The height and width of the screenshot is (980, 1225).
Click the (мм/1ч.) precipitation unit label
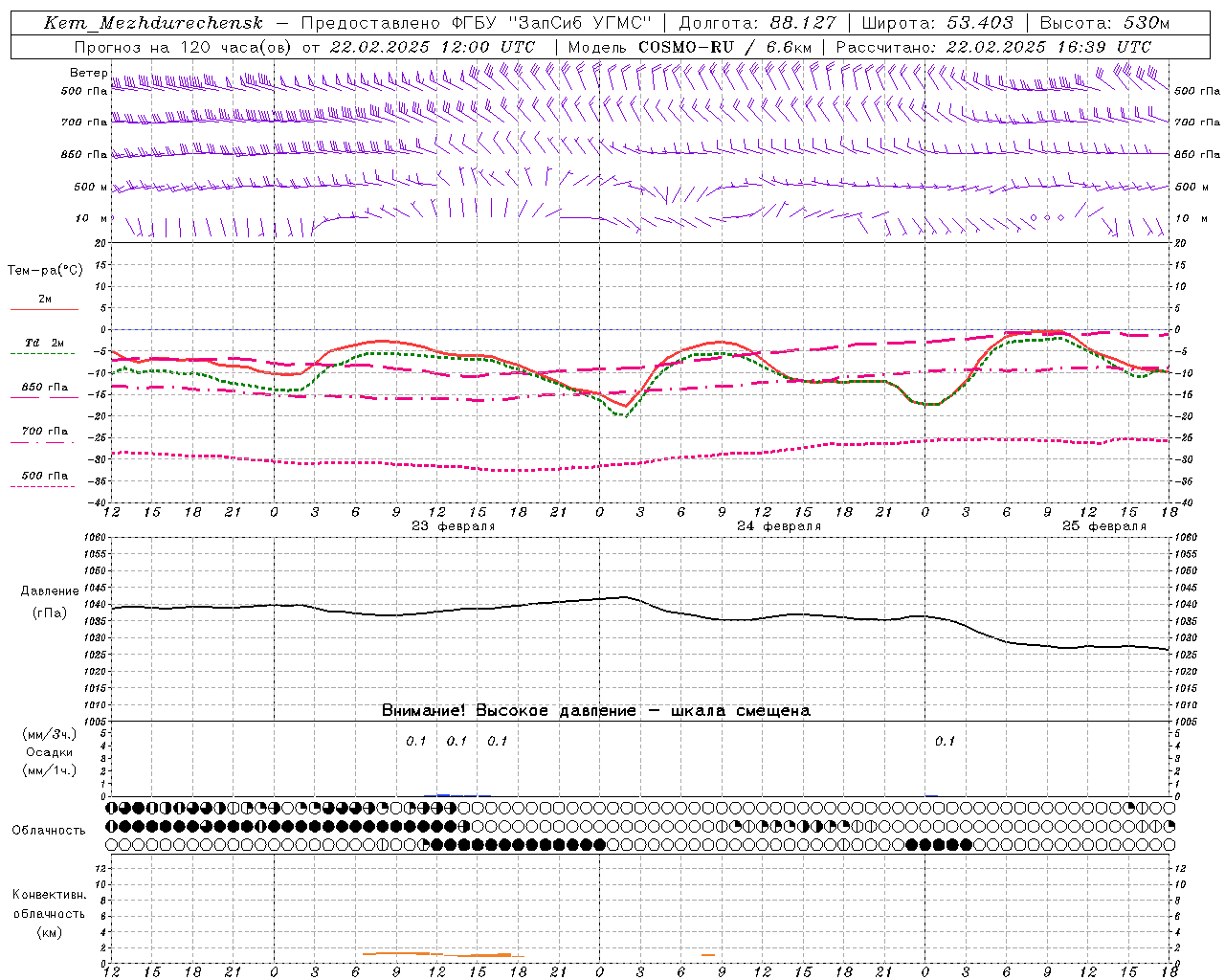[50, 770]
